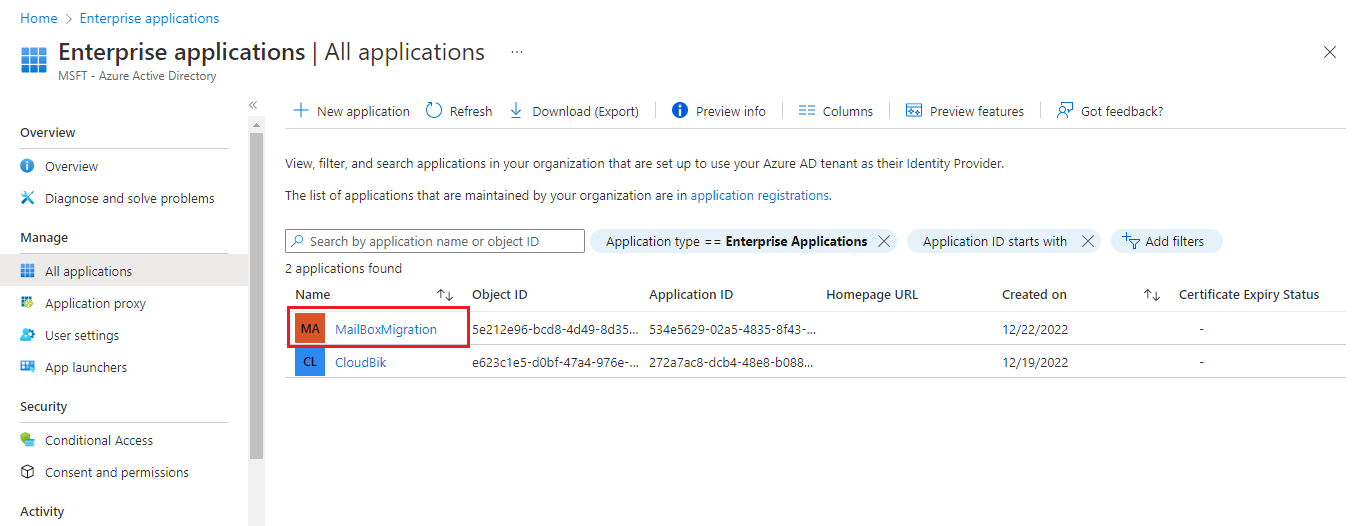The image size is (1365, 526).
Task: Click the New application plus icon
Action: click(300, 111)
